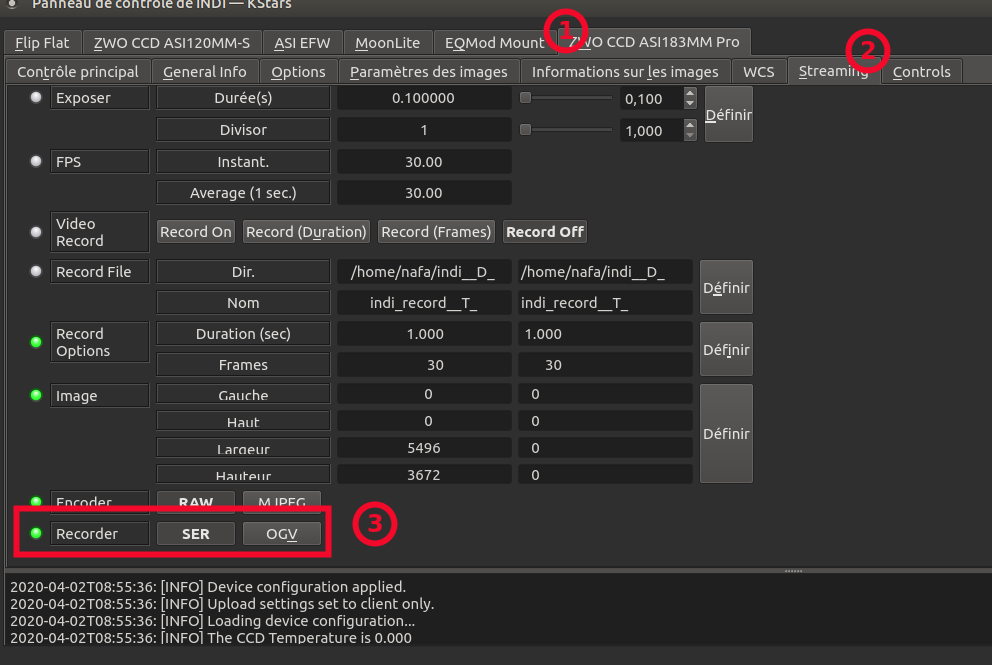The width and height of the screenshot is (992, 665).
Task: Click the splitter handle above the log
Action: tap(793, 570)
